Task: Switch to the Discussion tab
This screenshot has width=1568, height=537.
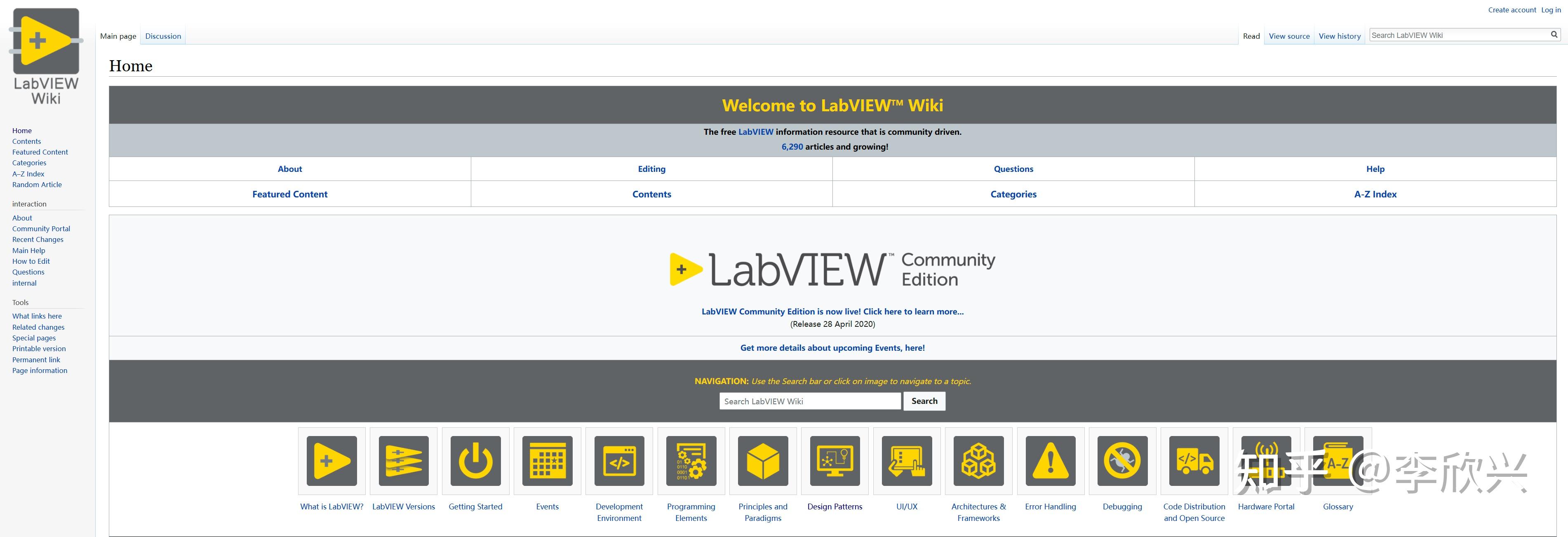Action: pos(162,36)
